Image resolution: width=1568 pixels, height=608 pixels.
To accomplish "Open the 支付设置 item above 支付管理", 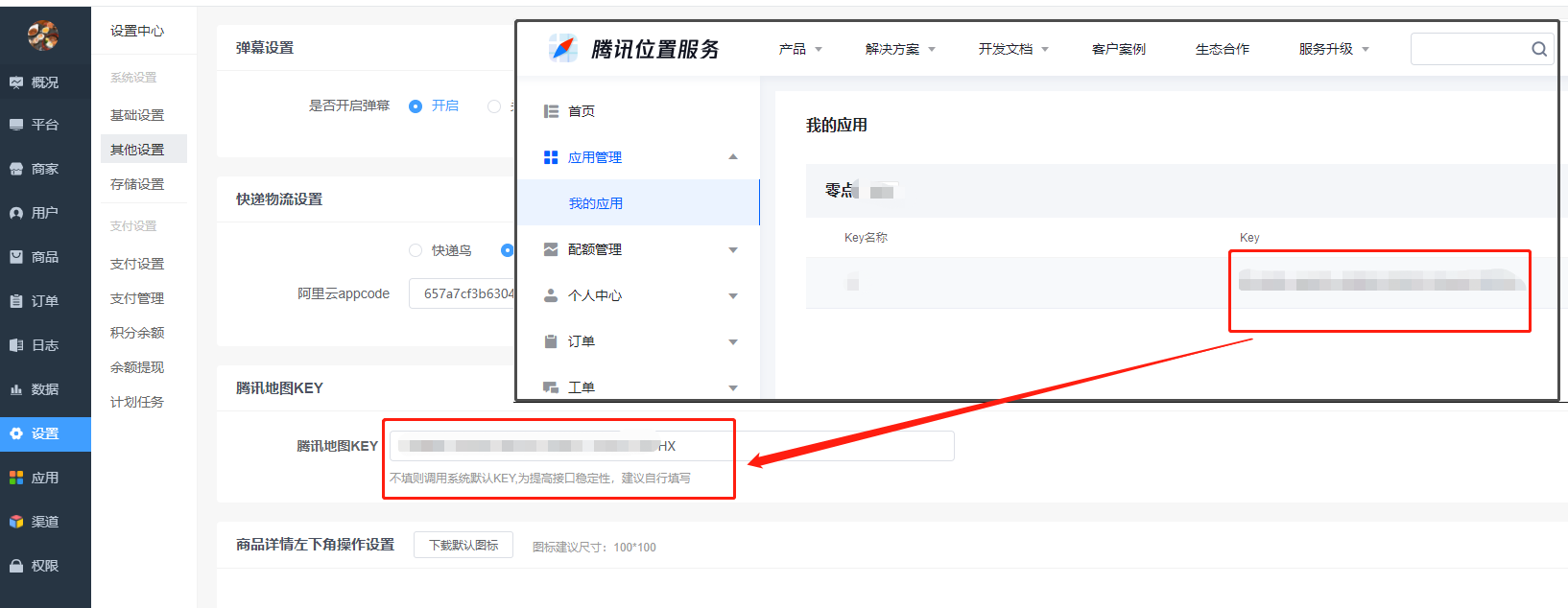I will [x=137, y=264].
